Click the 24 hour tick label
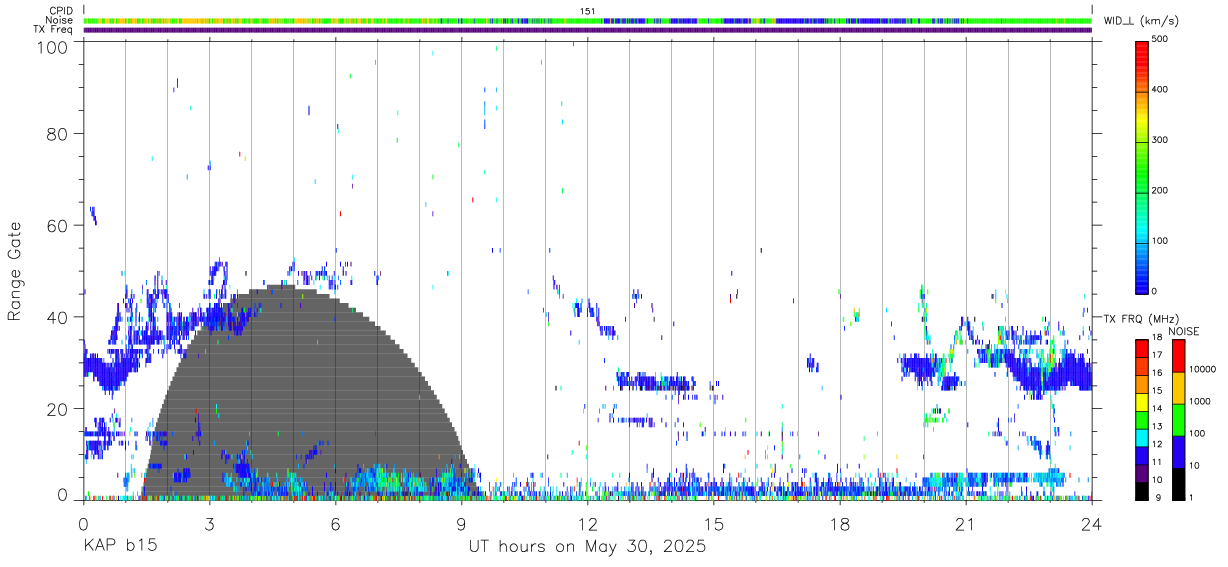This screenshot has width=1228, height=567. (1091, 524)
